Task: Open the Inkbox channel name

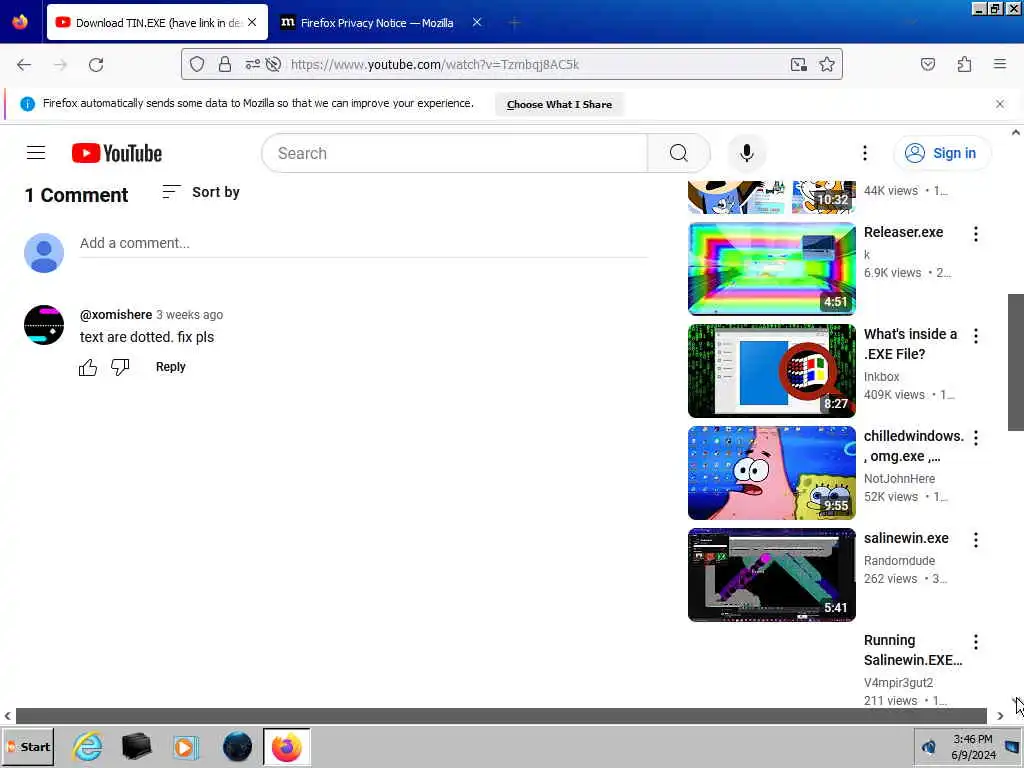Action: click(882, 377)
